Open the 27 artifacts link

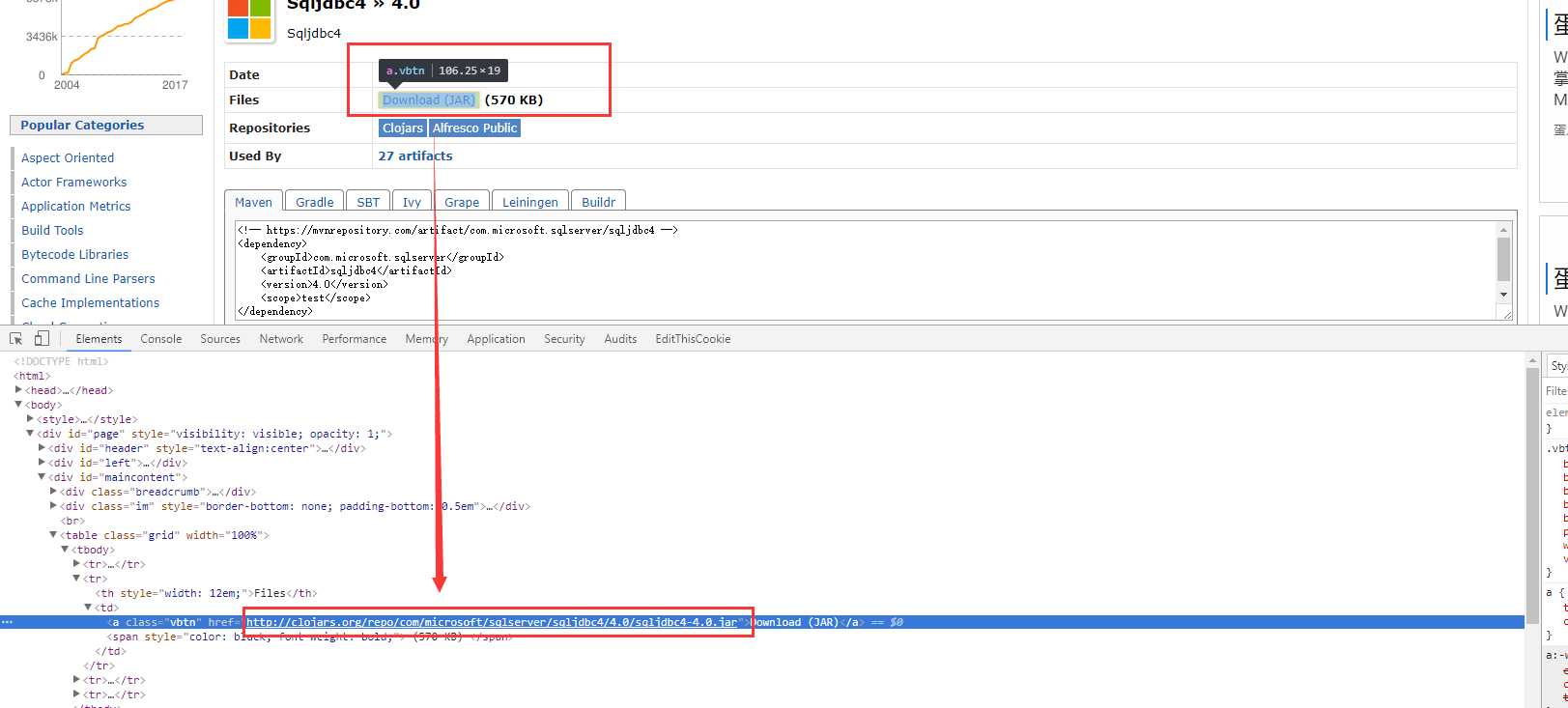click(x=415, y=156)
